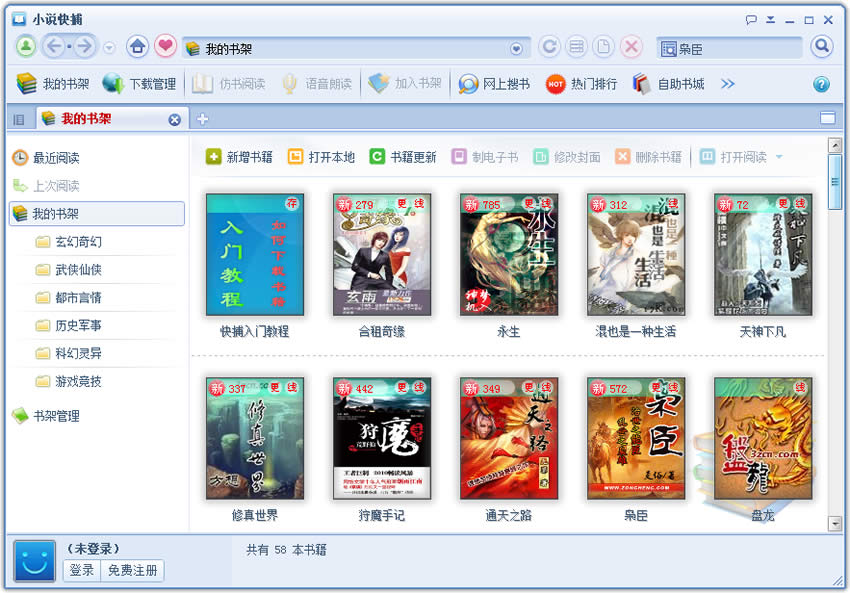Open the navigation history dropdown arrow
This screenshot has height=593, width=850.
coord(109,48)
